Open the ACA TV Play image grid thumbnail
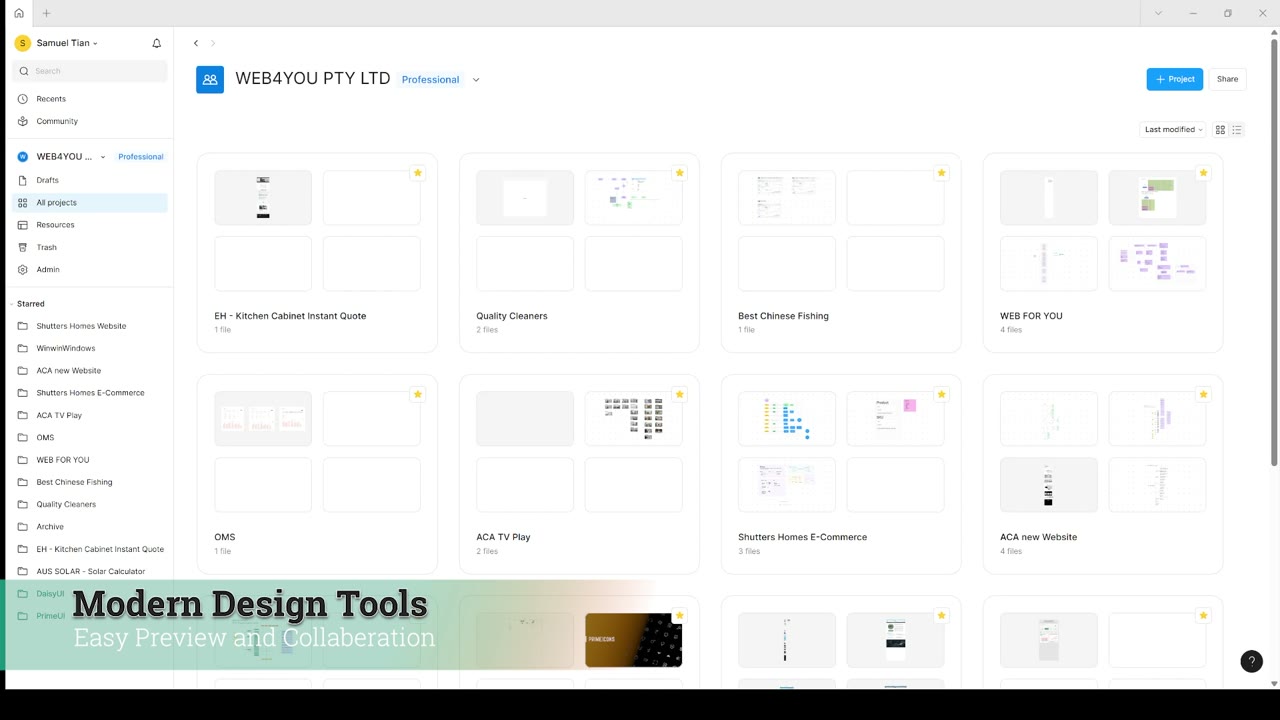The image size is (1280, 720). [634, 419]
